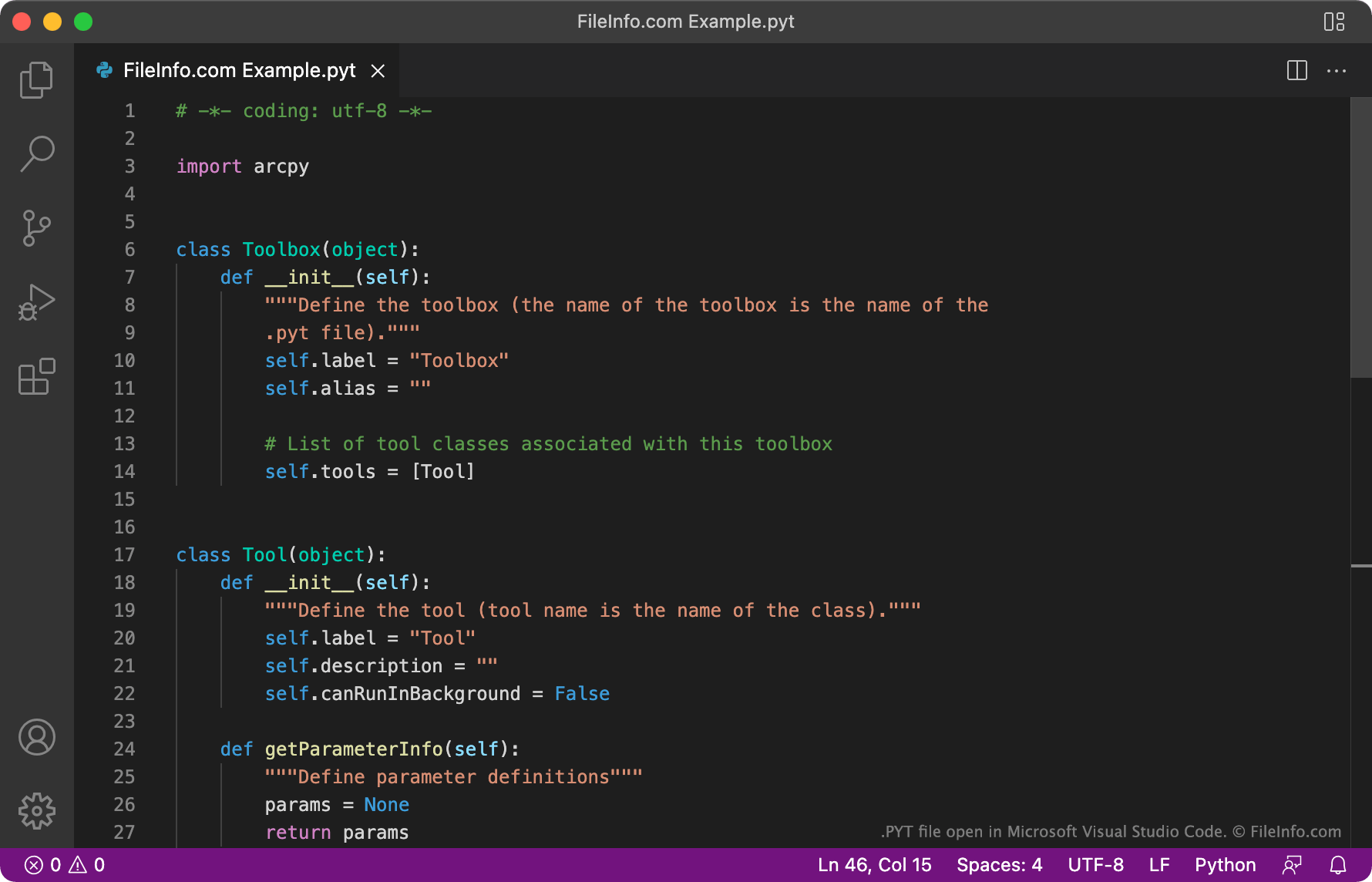Split the editor using the split icon
The image size is (1372, 882).
pyautogui.click(x=1297, y=70)
